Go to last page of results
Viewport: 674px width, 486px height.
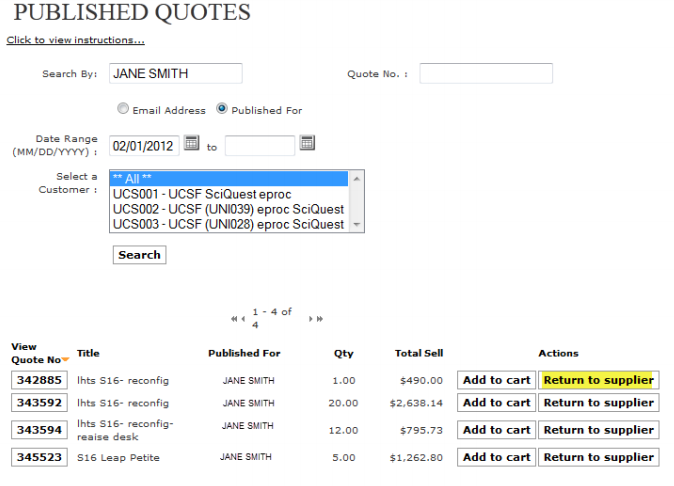click(x=320, y=319)
